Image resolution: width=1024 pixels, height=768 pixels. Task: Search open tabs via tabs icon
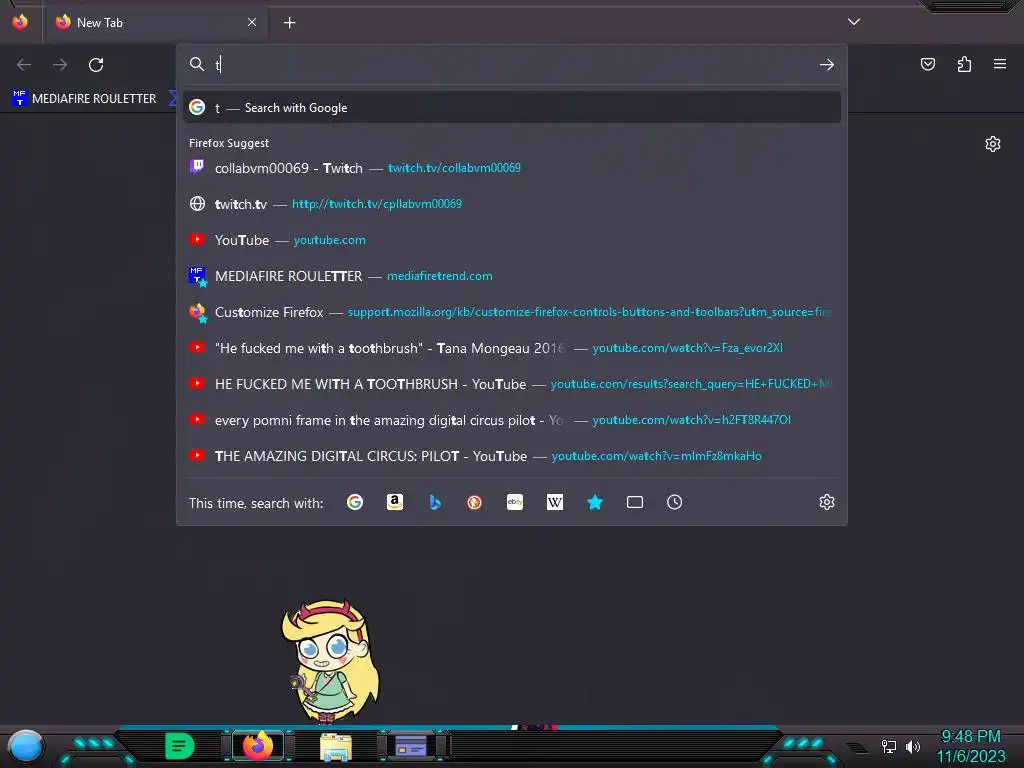pos(635,502)
